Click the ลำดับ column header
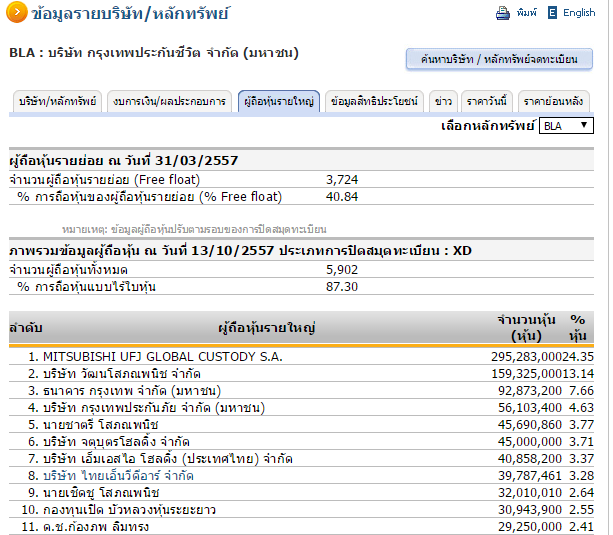 26,328
